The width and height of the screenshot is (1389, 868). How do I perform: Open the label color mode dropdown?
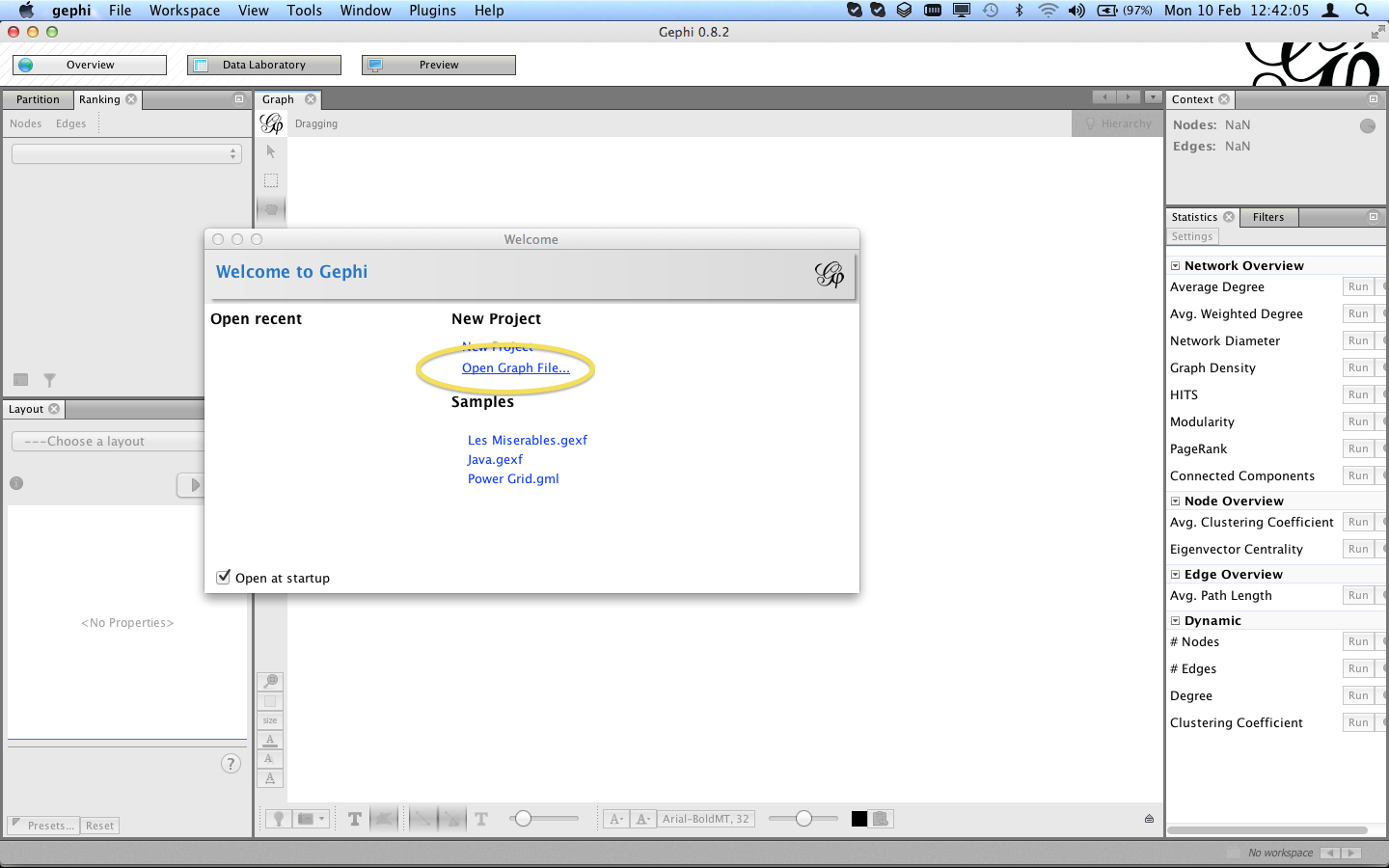click(x=644, y=819)
